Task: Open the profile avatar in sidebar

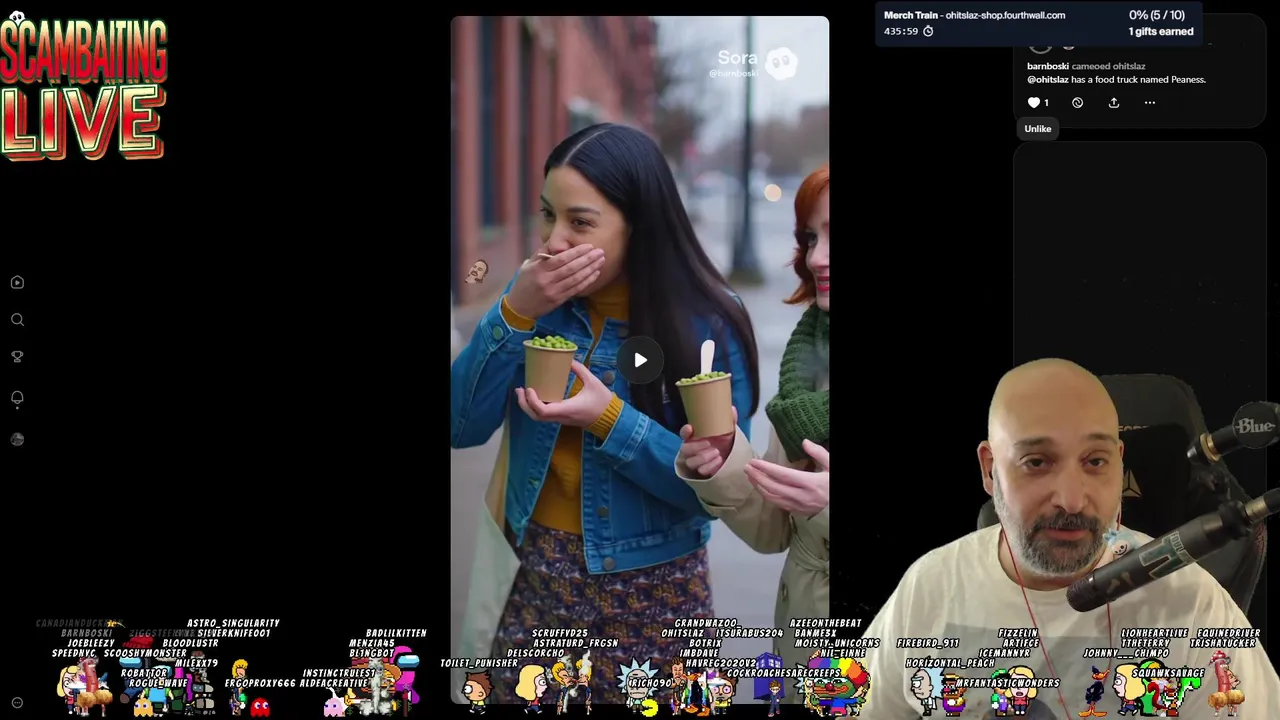Action: [17, 439]
